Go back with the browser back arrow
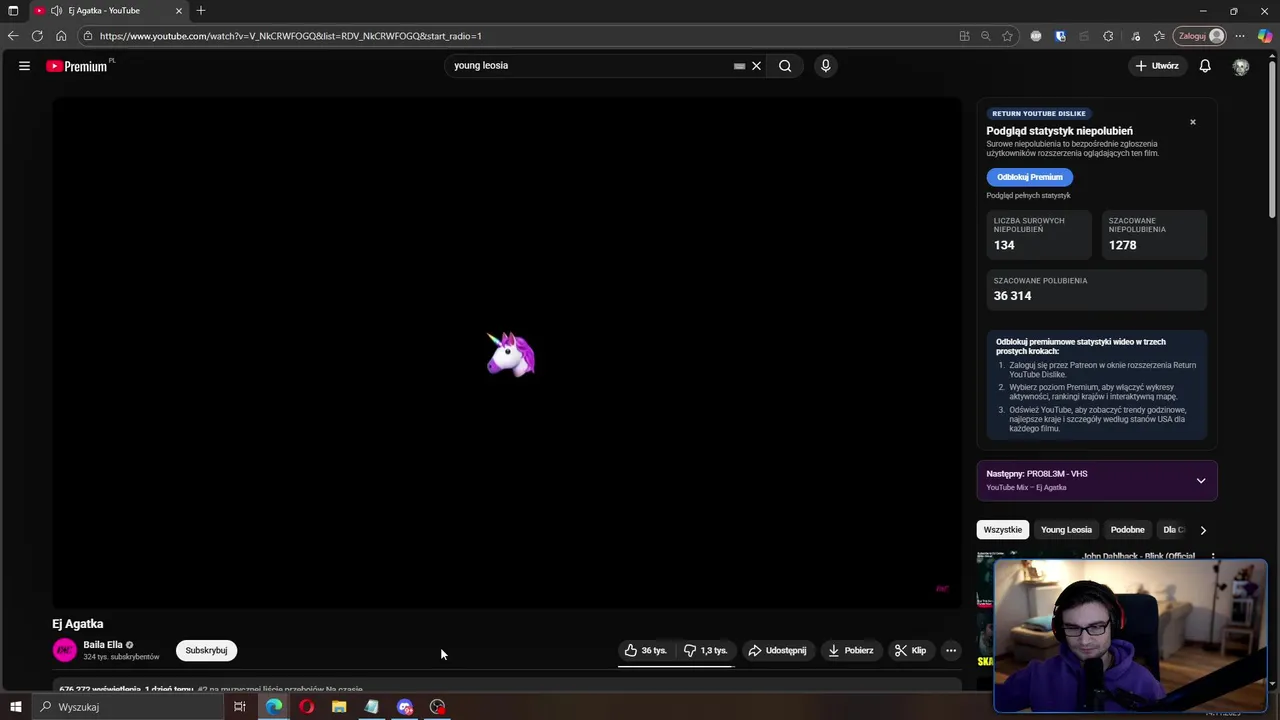The width and height of the screenshot is (1280, 720). 13,36
